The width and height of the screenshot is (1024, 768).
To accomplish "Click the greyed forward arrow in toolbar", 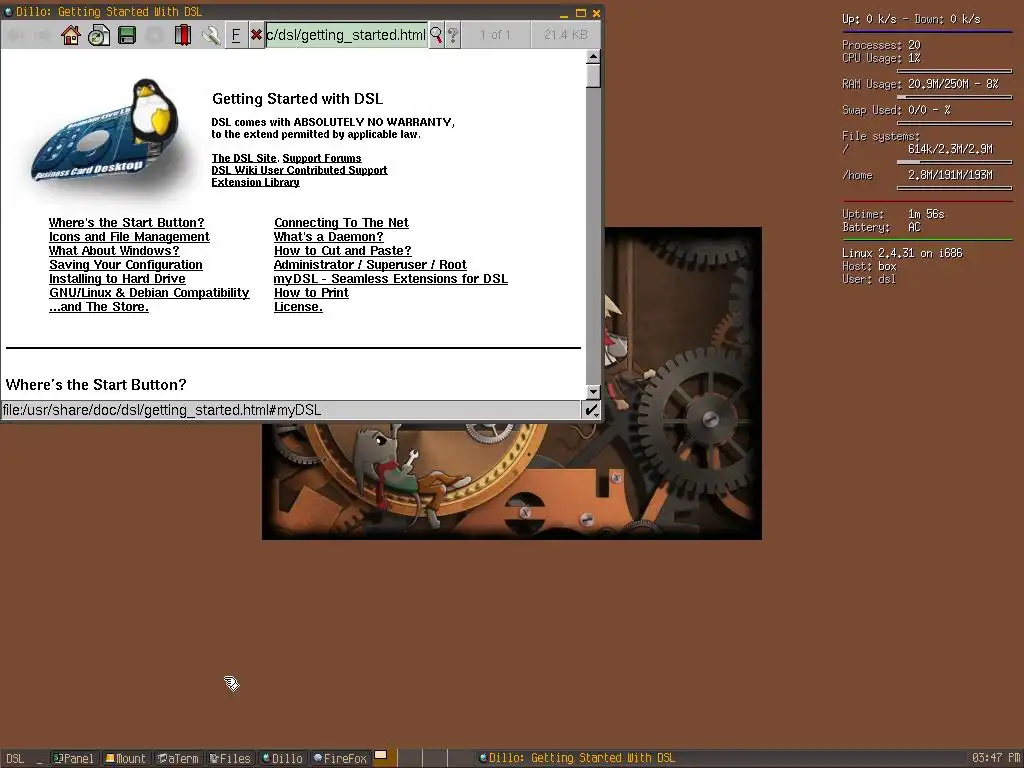I will [x=43, y=35].
